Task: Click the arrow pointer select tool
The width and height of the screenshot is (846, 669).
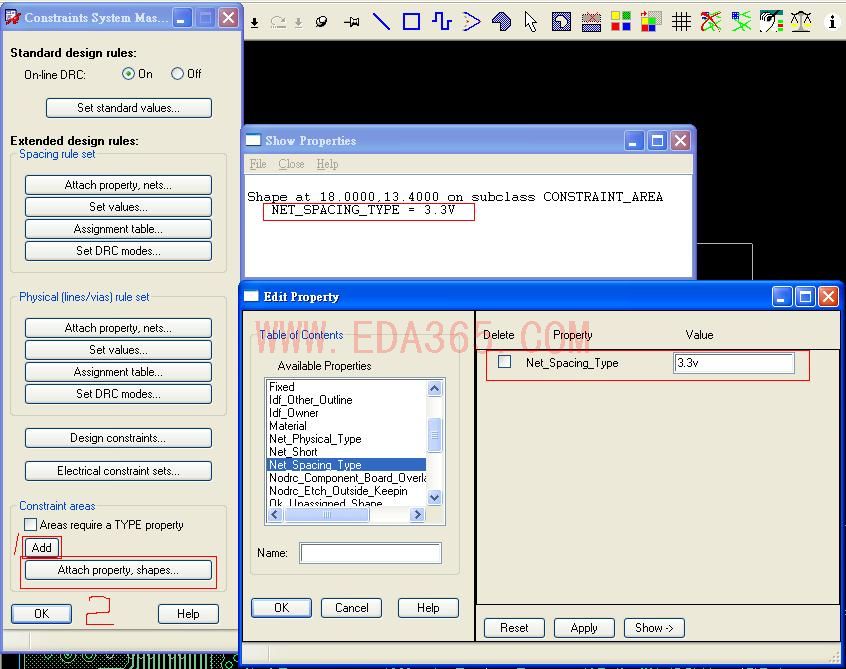Action: pyautogui.click(x=531, y=21)
